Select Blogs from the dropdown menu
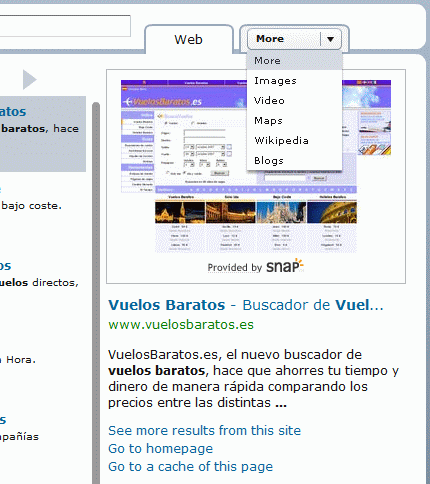The width and height of the screenshot is (430, 484). (x=294, y=161)
